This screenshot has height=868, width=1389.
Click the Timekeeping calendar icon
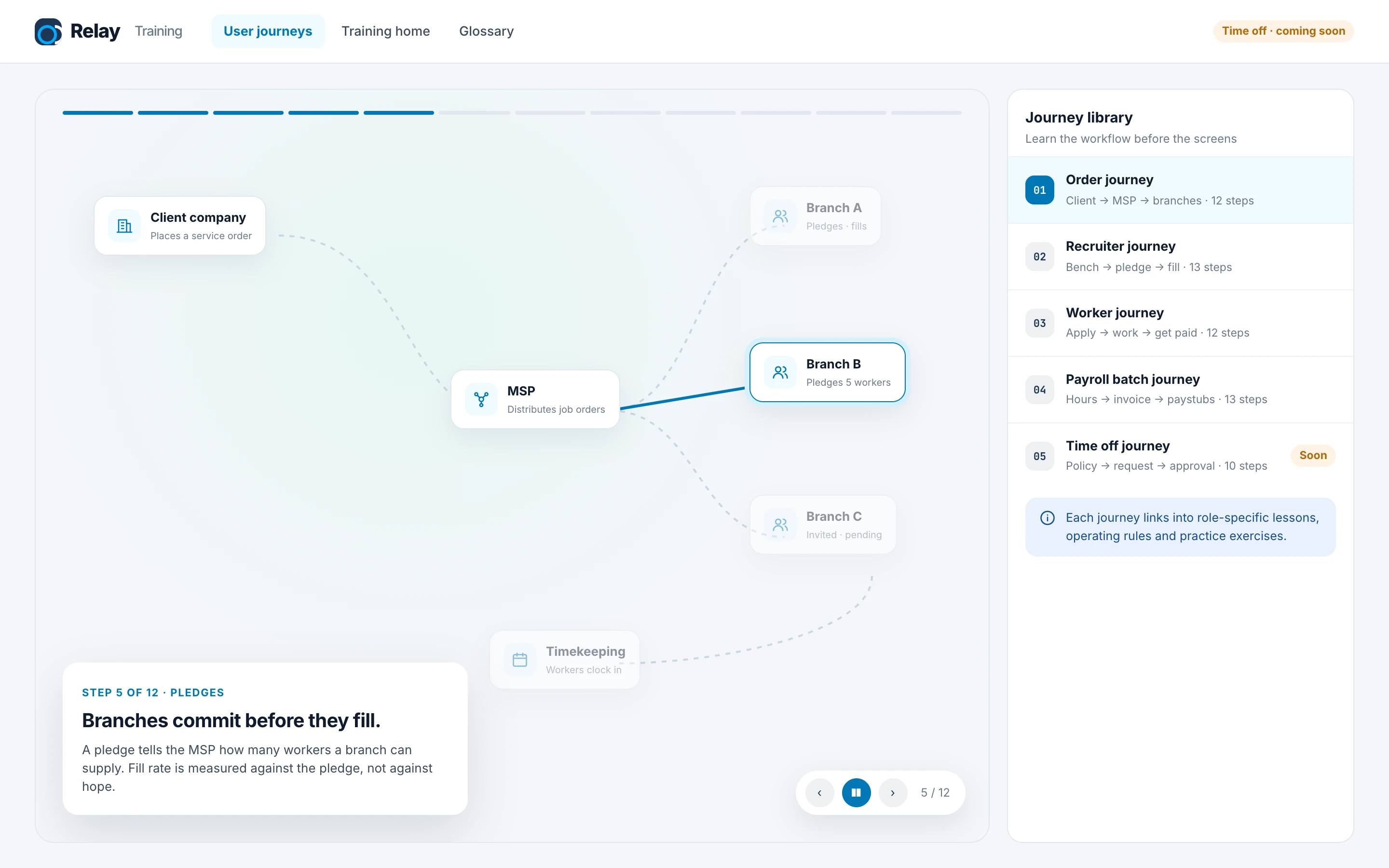tap(519, 660)
